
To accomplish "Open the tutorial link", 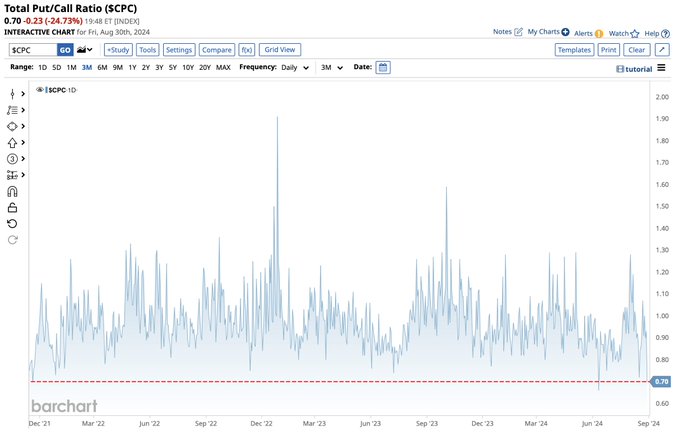I will point(634,69).
